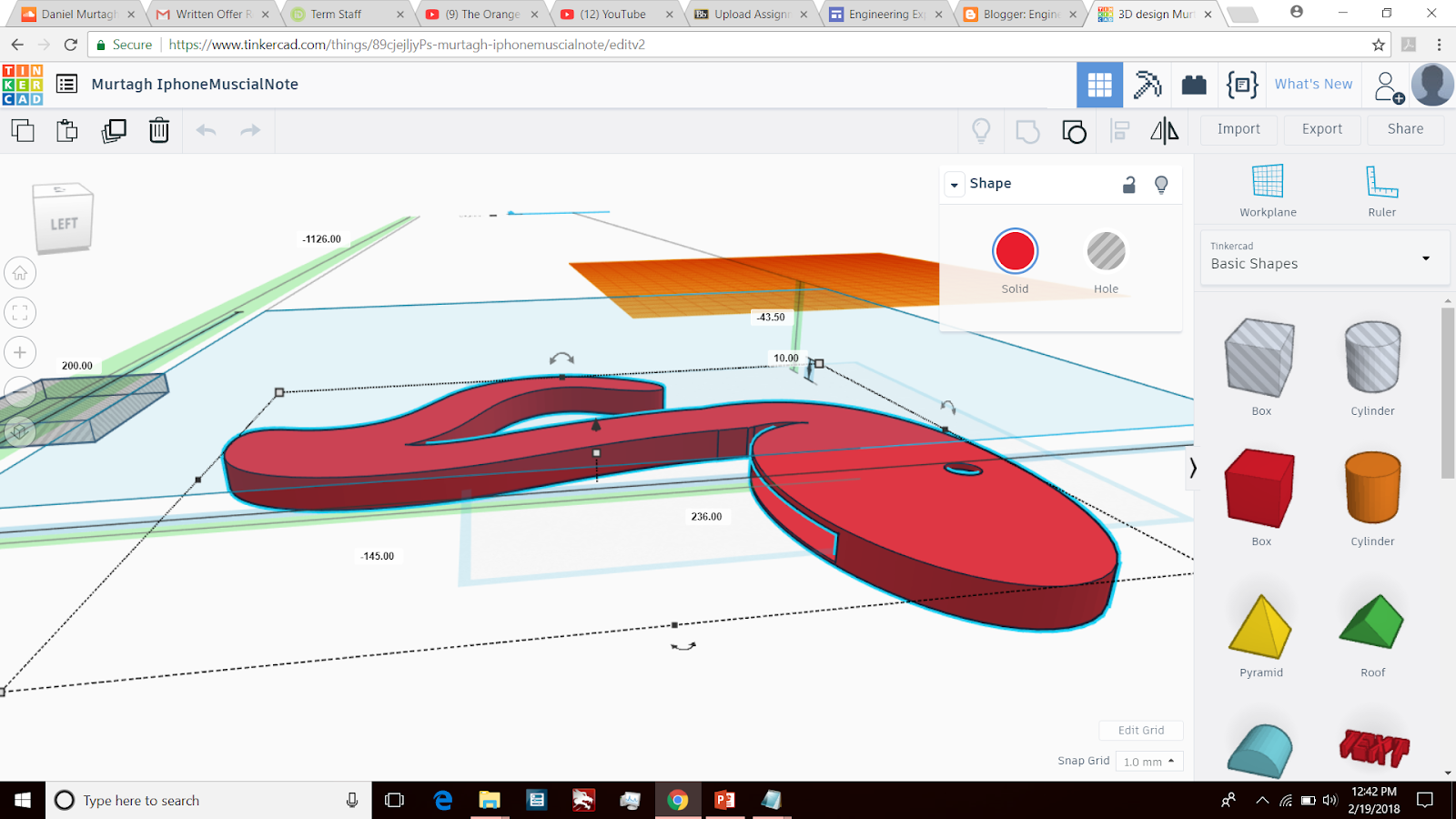
Task: Open the Align tool
Action: [x=1118, y=131]
